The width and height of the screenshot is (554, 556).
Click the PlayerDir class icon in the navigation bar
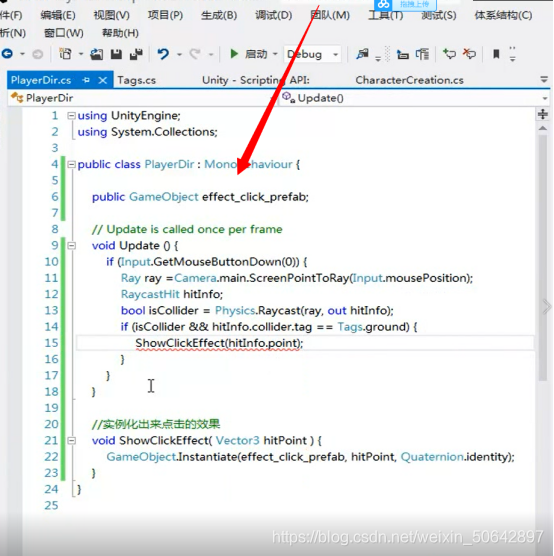click(x=17, y=98)
